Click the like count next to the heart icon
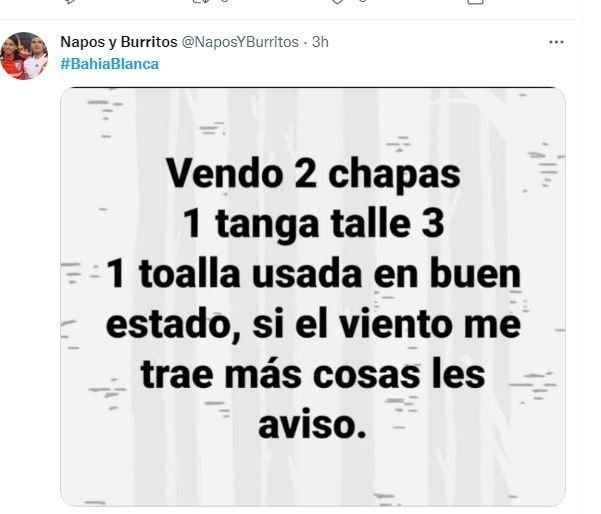This screenshot has height=514, width=601. [x=363, y=1]
